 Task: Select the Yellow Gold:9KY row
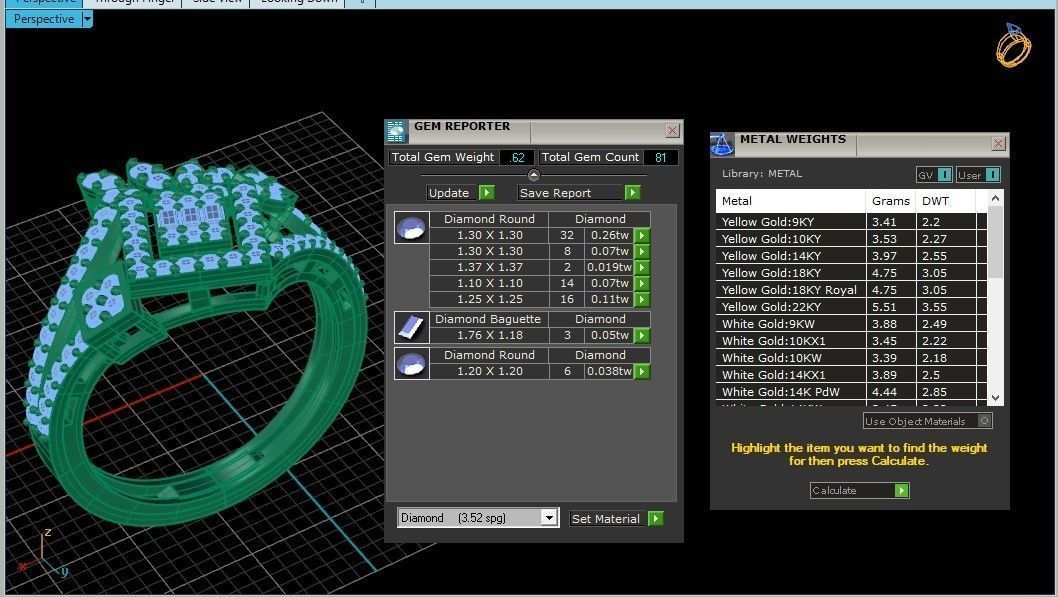[852, 222]
